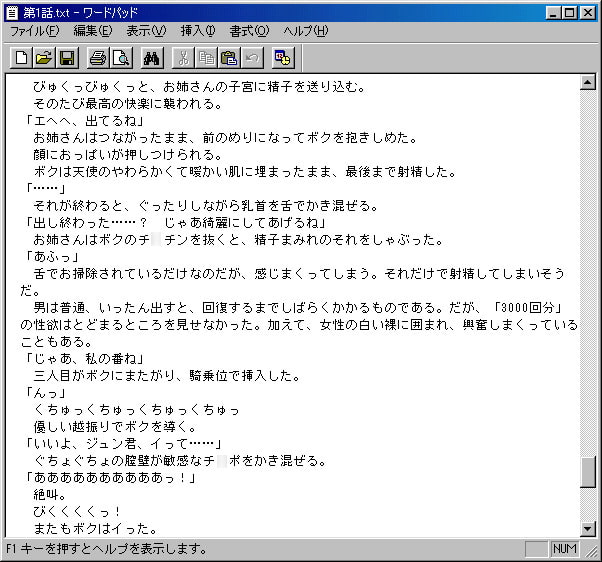Open the ファイル(F) menu
602x562 pixels.
click(x=34, y=31)
